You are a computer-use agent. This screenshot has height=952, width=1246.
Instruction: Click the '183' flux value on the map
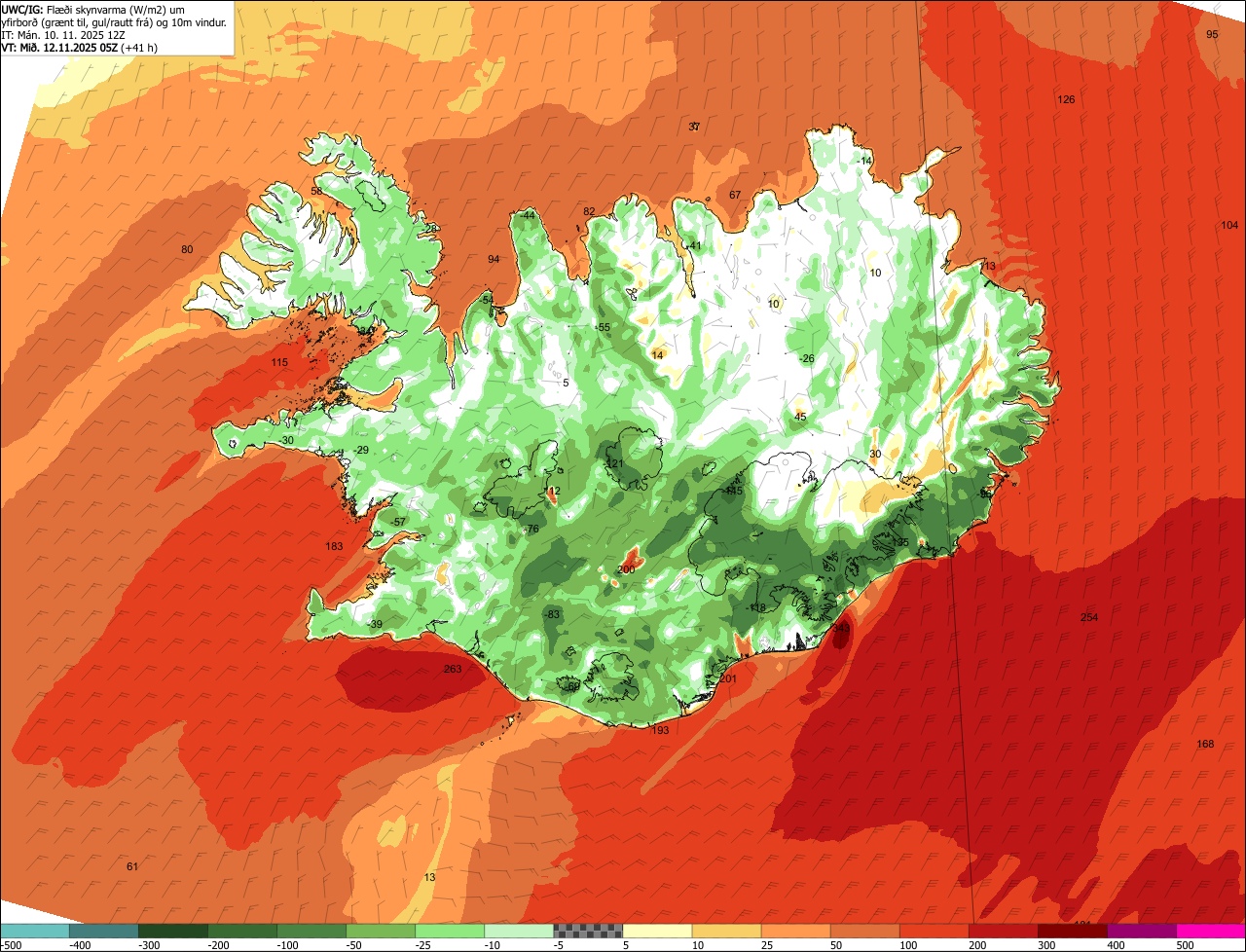coord(334,546)
